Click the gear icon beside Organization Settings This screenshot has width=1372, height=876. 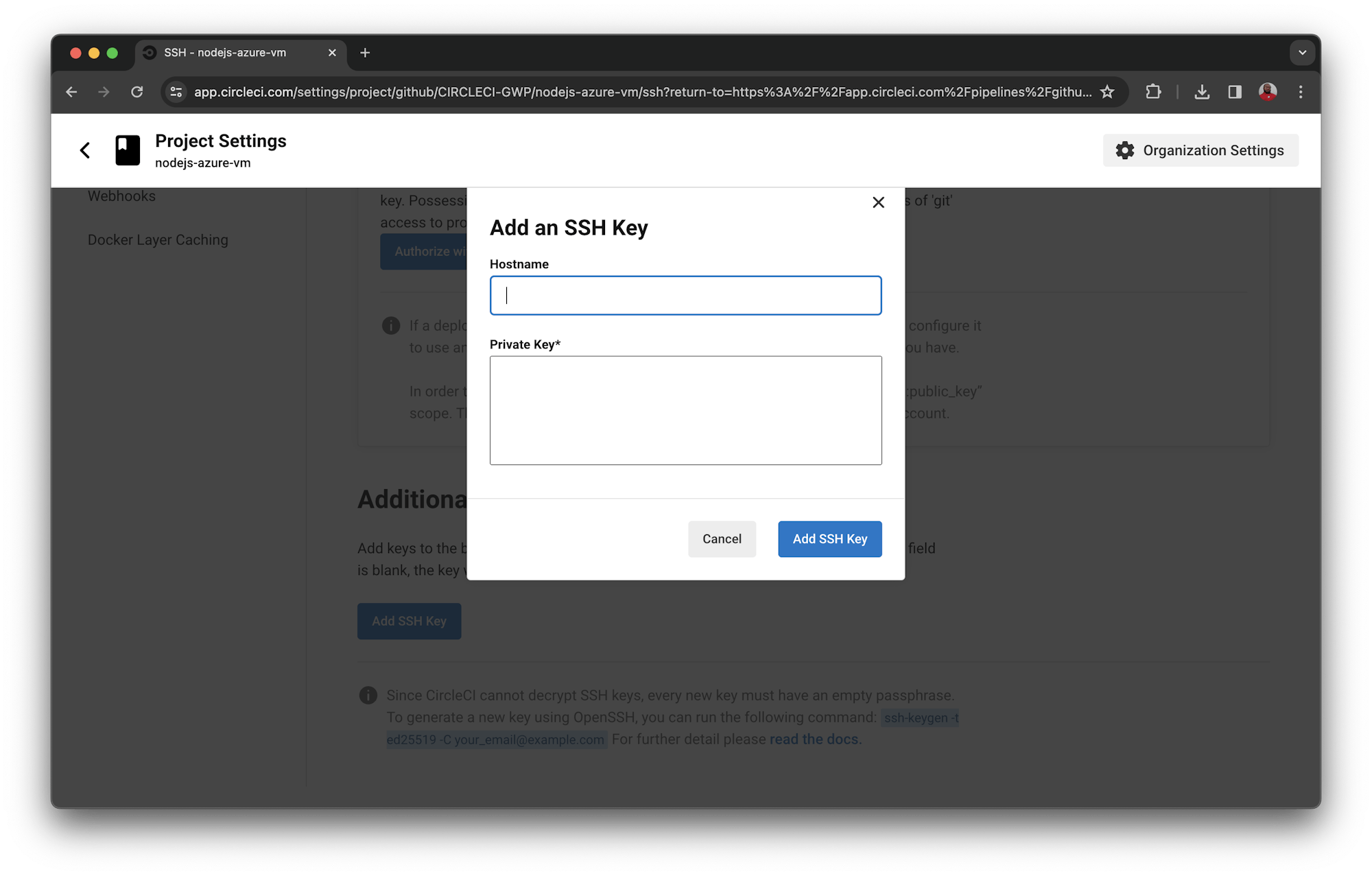click(1124, 150)
